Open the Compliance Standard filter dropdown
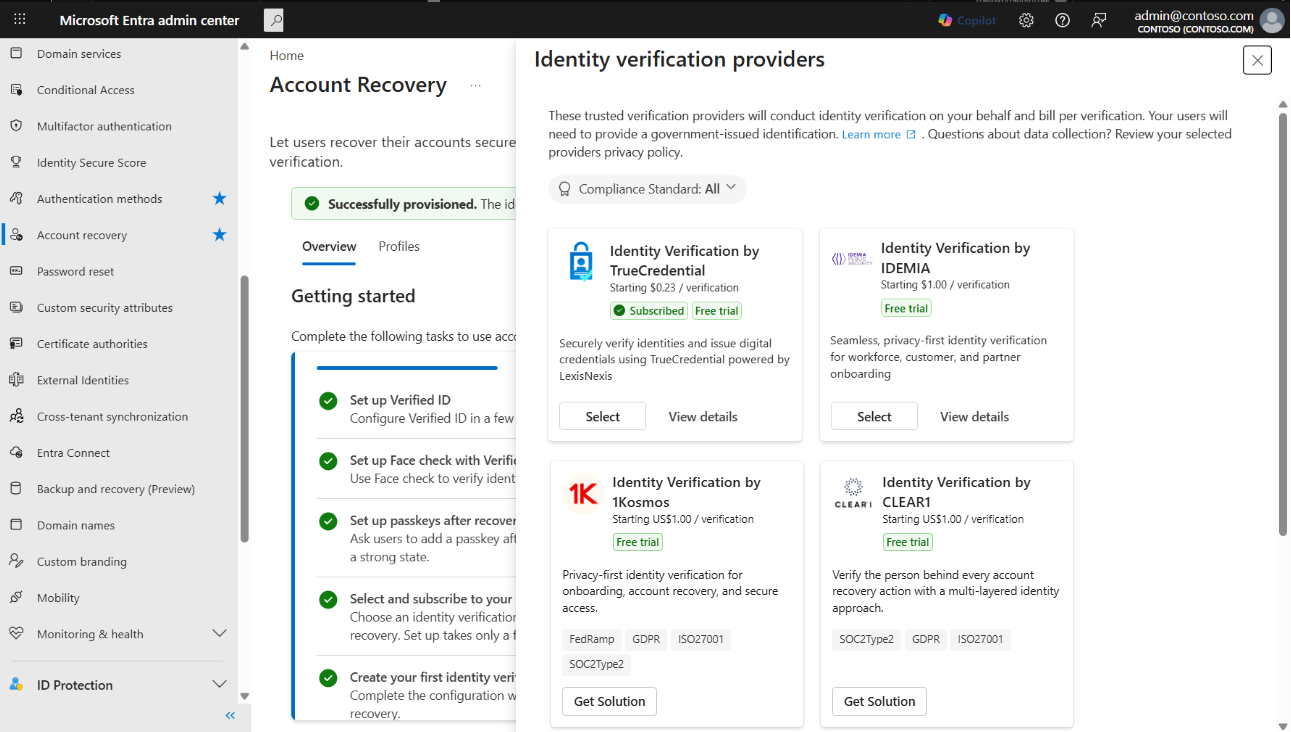The width and height of the screenshot is (1291, 732). pyautogui.click(x=647, y=189)
